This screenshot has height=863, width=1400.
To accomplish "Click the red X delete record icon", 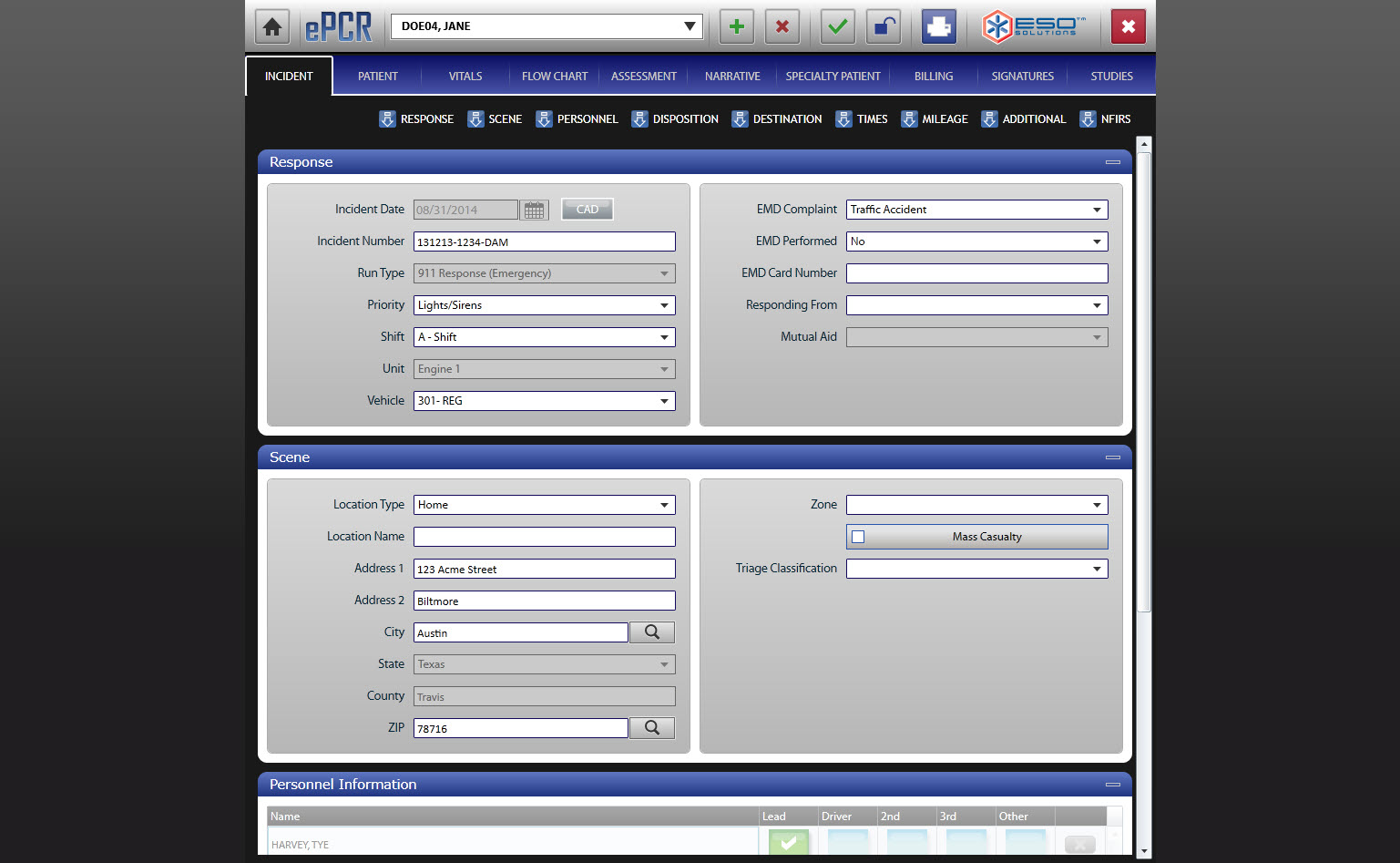I will click(x=782, y=26).
